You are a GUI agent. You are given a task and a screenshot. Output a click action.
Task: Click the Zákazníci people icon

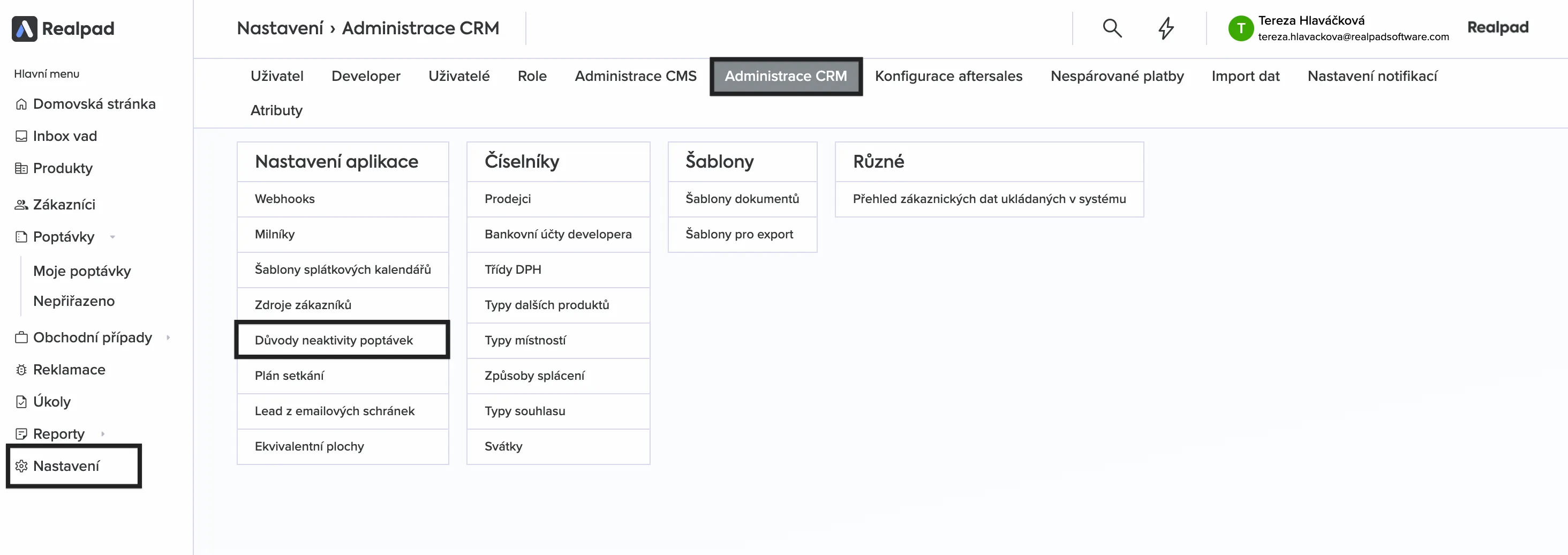21,205
